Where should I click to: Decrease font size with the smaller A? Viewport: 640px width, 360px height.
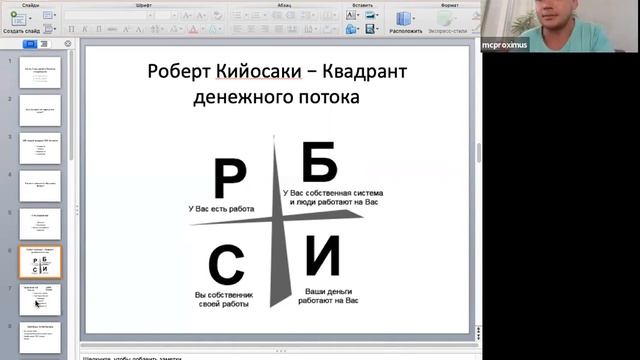click(x=201, y=16)
